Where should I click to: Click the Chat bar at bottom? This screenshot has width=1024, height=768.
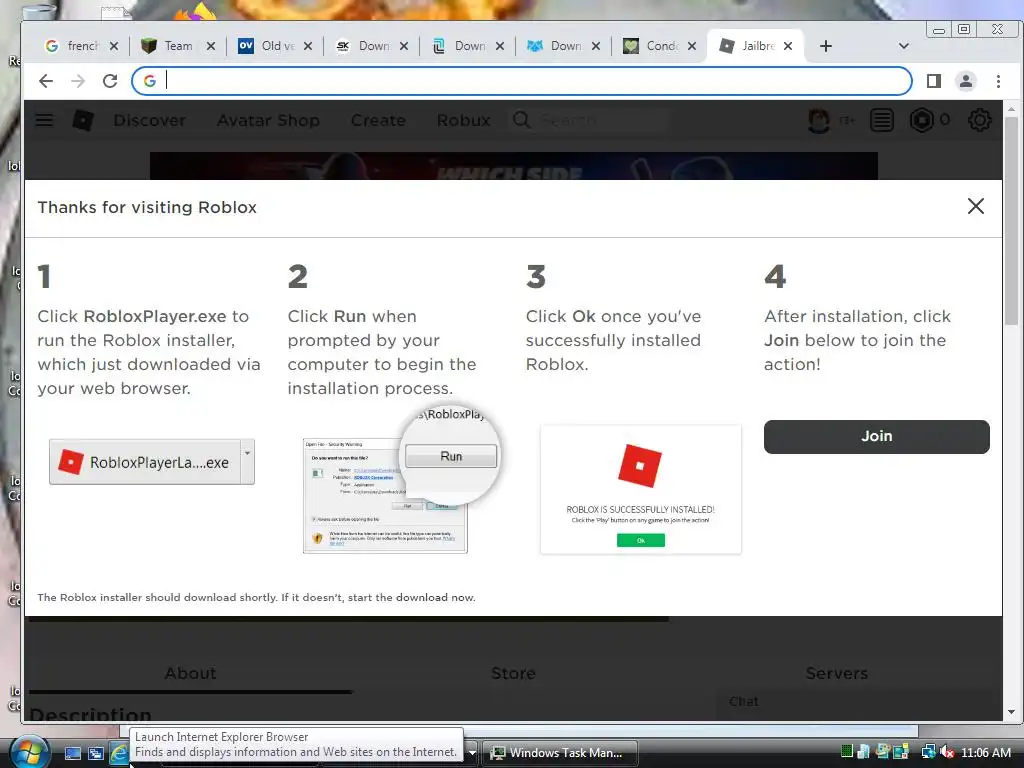point(856,701)
